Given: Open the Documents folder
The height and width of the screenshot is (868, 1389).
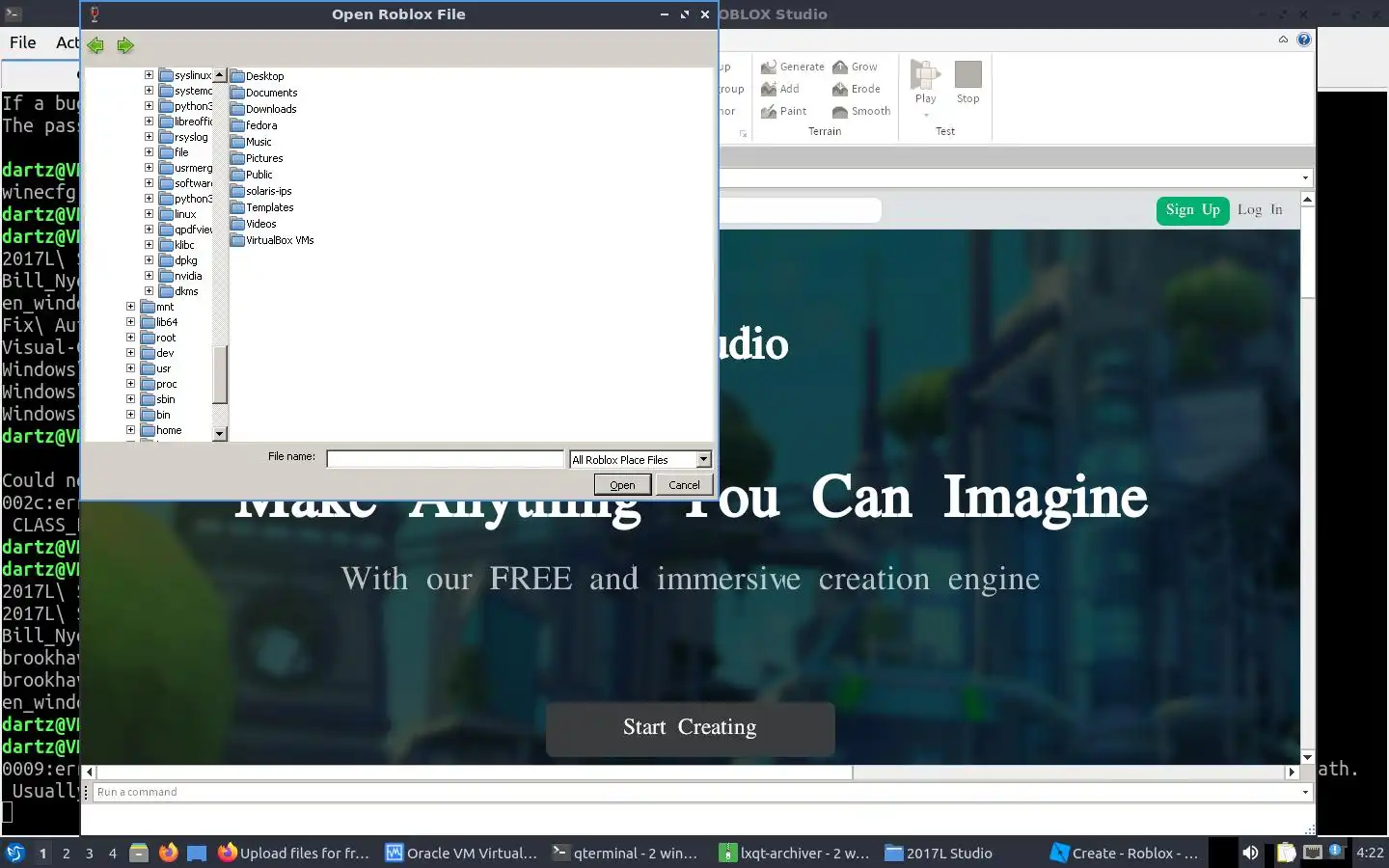Looking at the screenshot, I should click(264, 93).
